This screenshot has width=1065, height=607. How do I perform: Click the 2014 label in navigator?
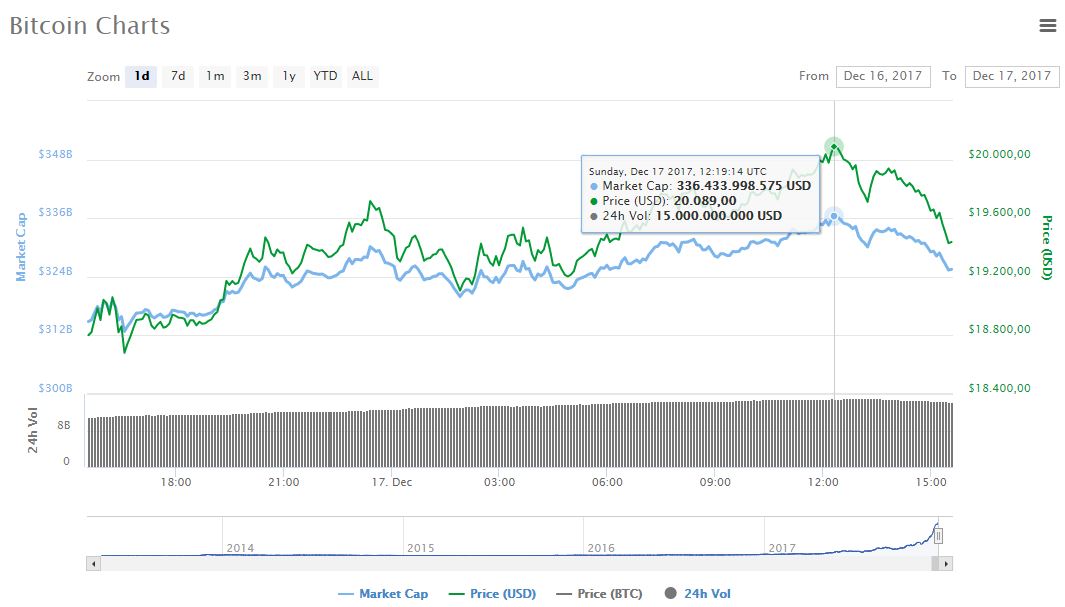(x=240, y=548)
